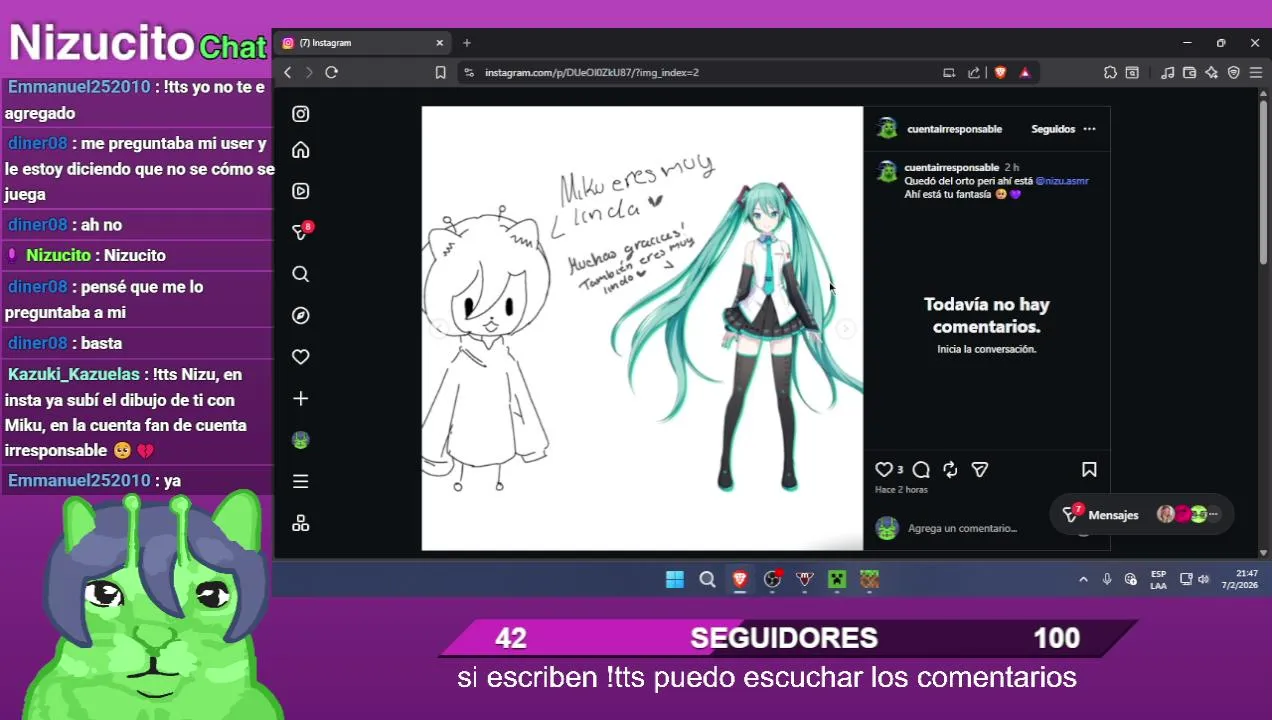Viewport: 1272px width, 720px height.
Task: Open a new browser tab
Action: pos(466,43)
